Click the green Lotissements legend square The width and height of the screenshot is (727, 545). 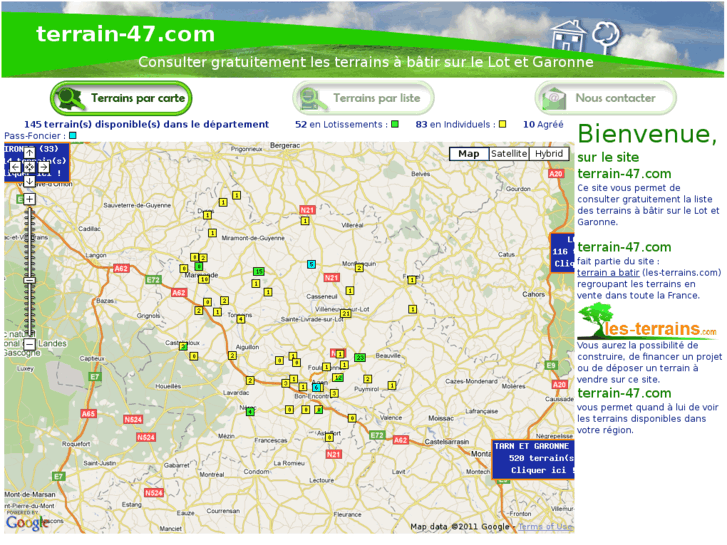(395, 124)
